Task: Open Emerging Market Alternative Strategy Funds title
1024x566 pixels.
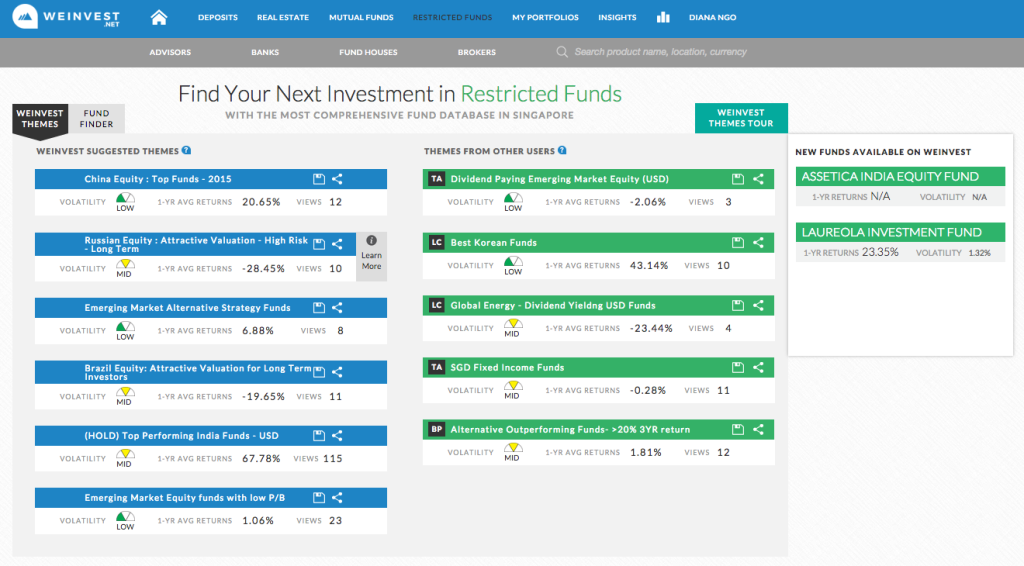Action: click(187, 307)
